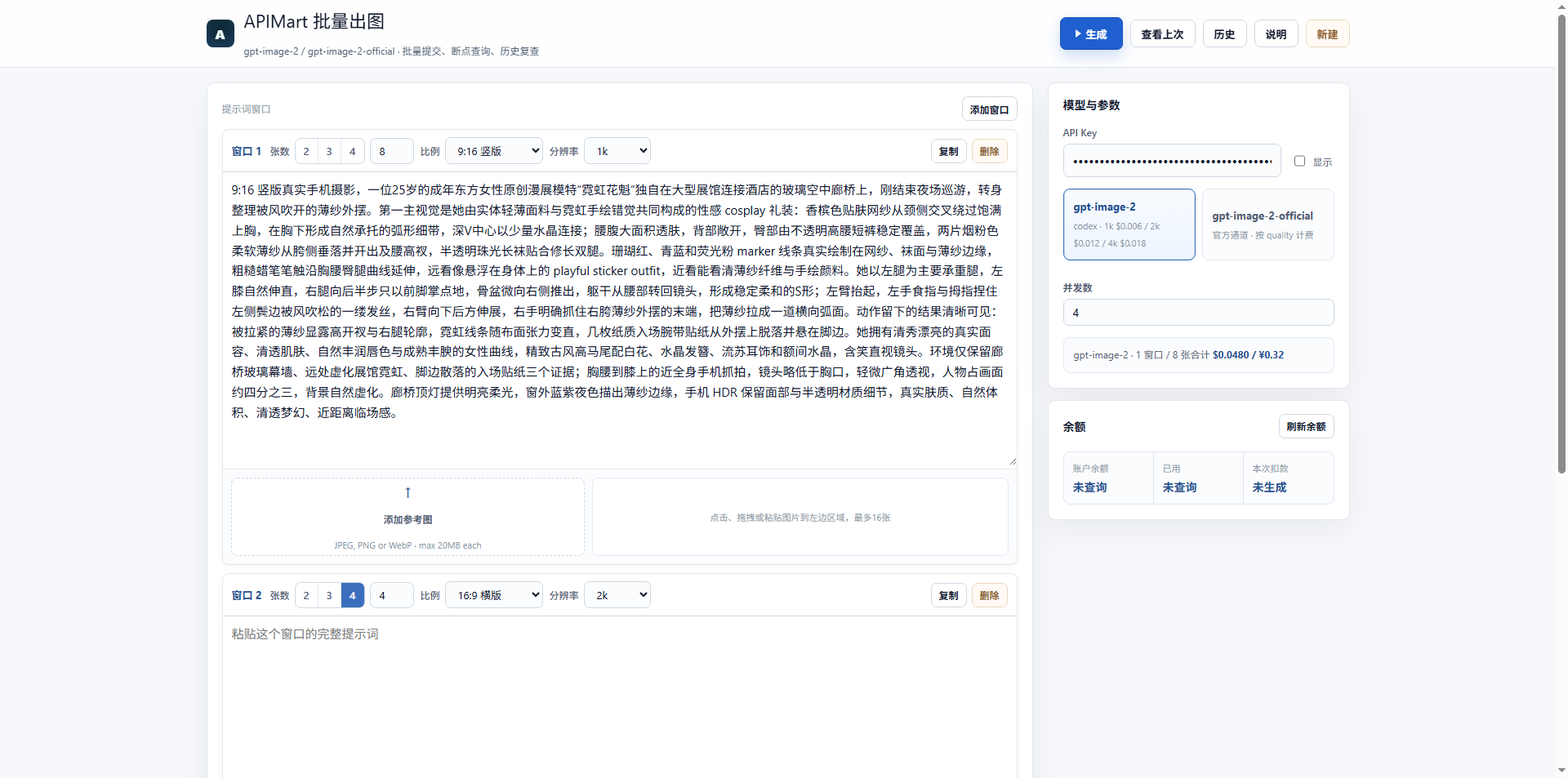Click 删除 to delete 窗口 2
1568x778 pixels.
click(x=989, y=595)
